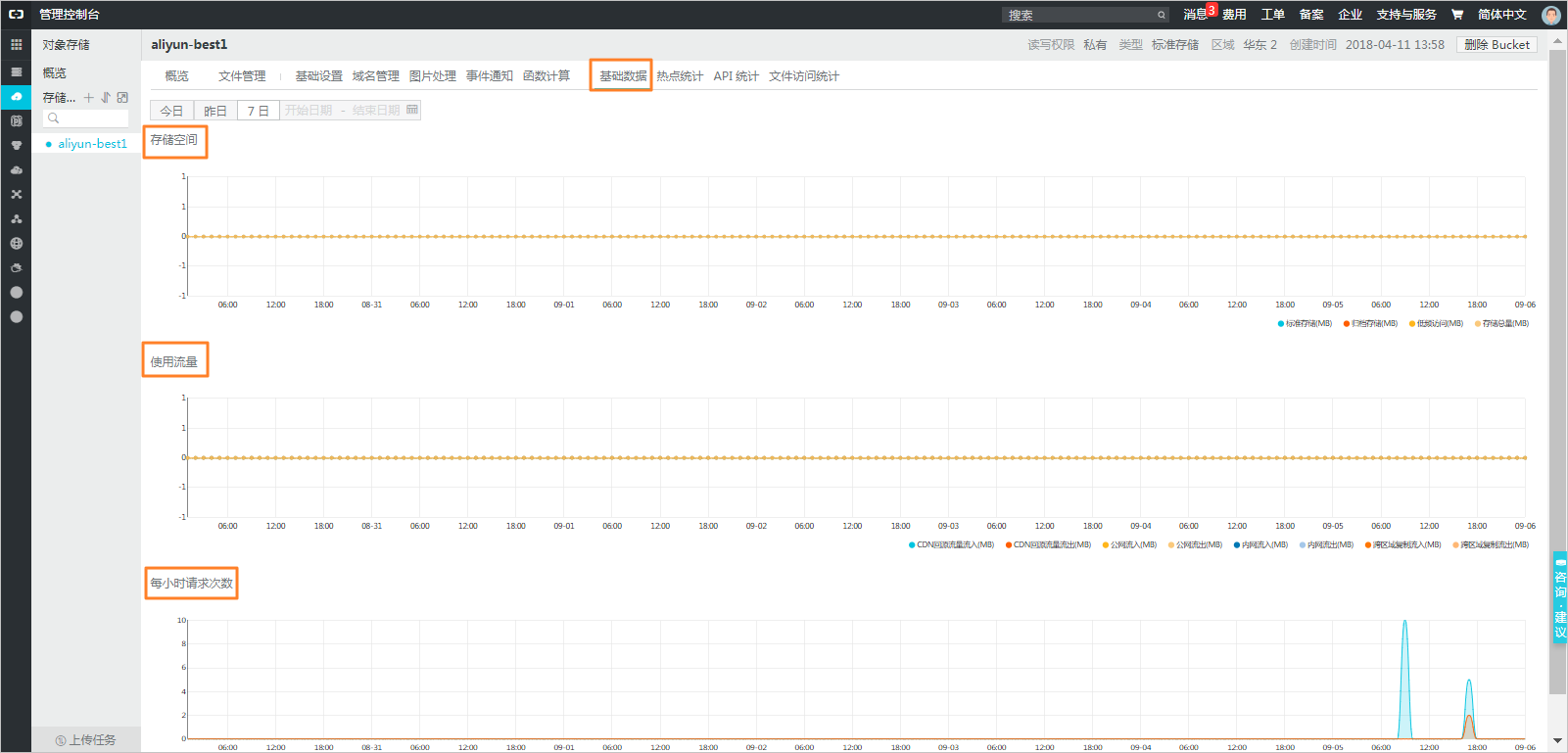Open the user avatar menu
Image resolution: width=1568 pixels, height=753 pixels.
point(1551,15)
